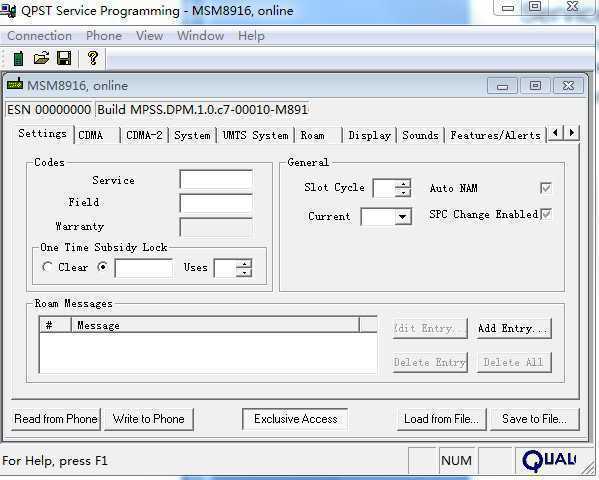The image size is (599, 480).
Task: Open help via question mark icon
Action: (x=93, y=58)
